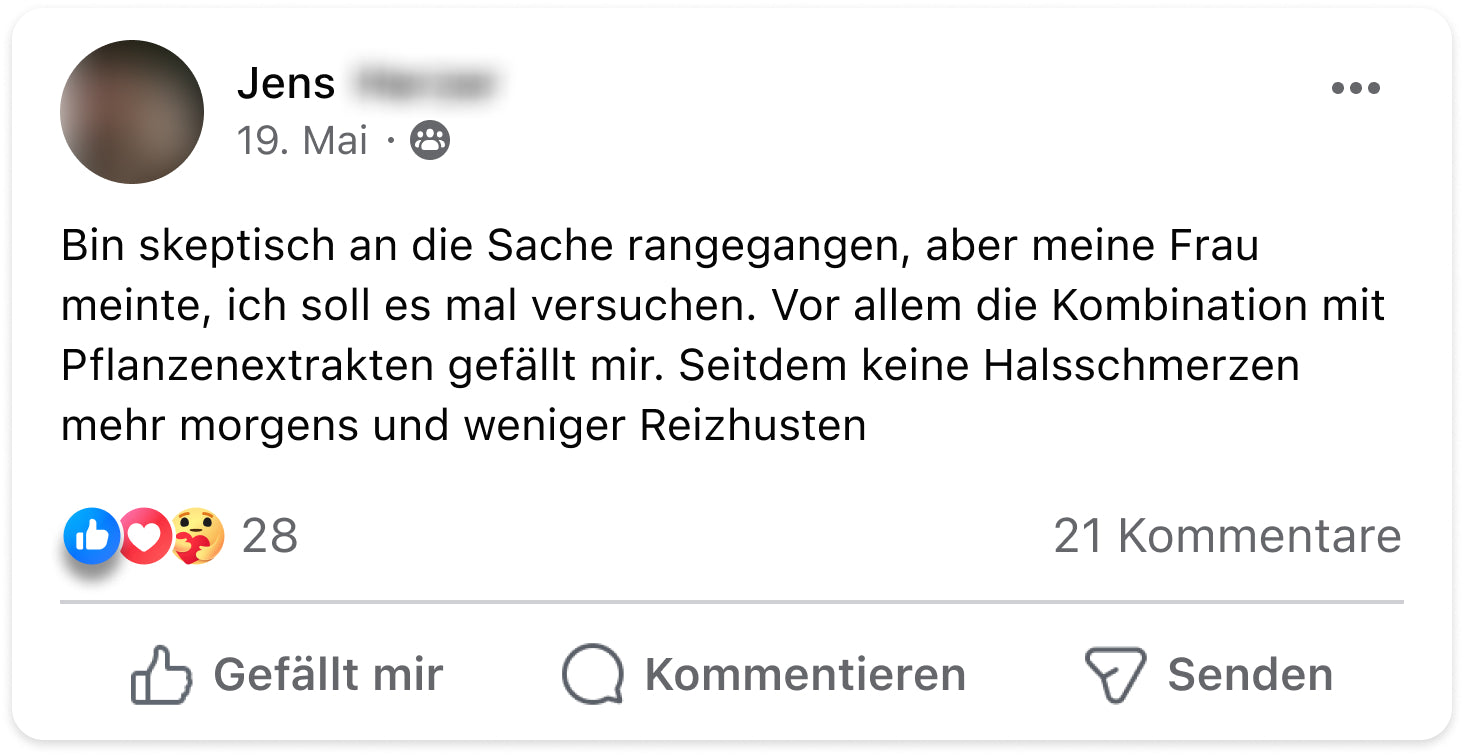Click the Senden paper-plane icon

pos(1115,675)
